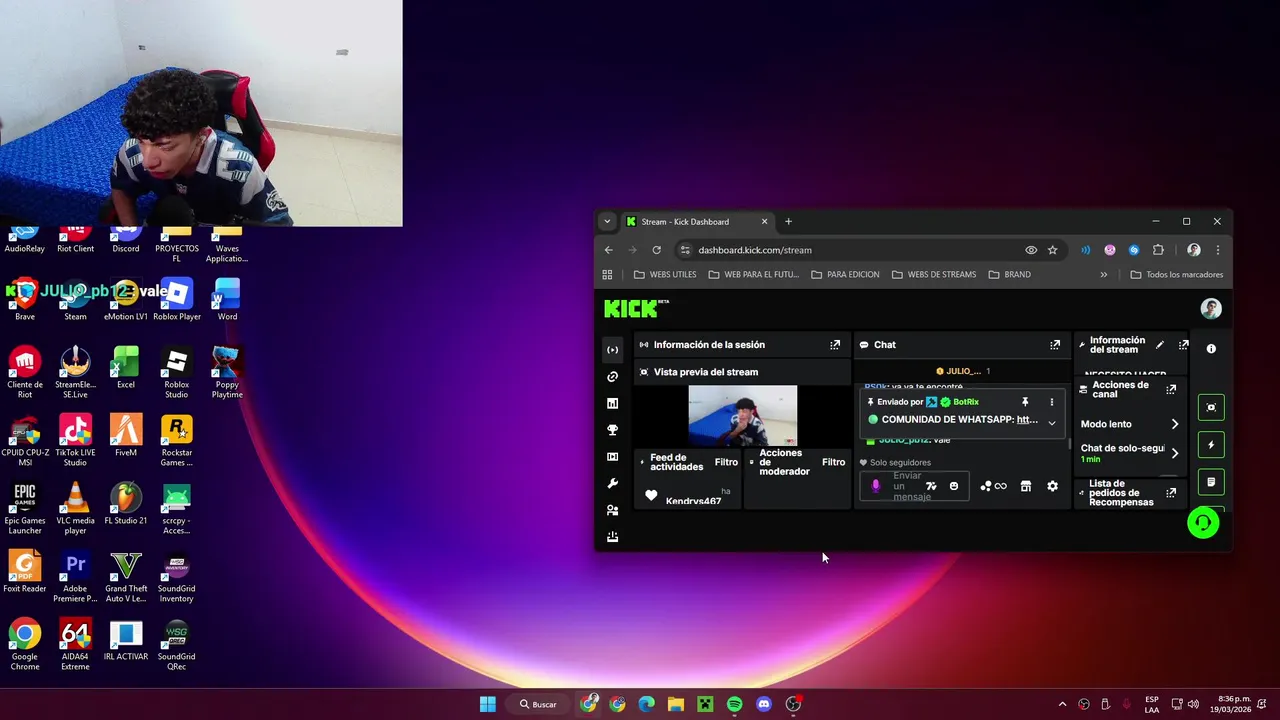Open the video clips icon in Kick sidebar
The width and height of the screenshot is (1280, 720).
tap(613, 457)
